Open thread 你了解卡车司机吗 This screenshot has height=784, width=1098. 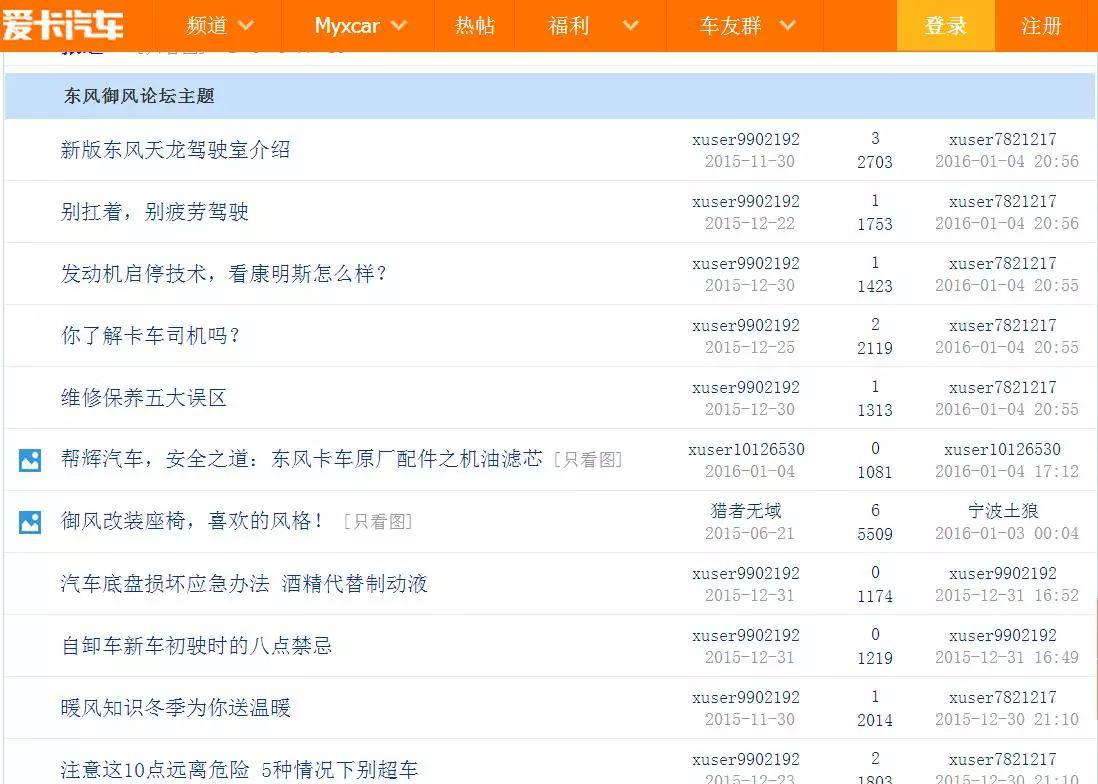click(150, 336)
